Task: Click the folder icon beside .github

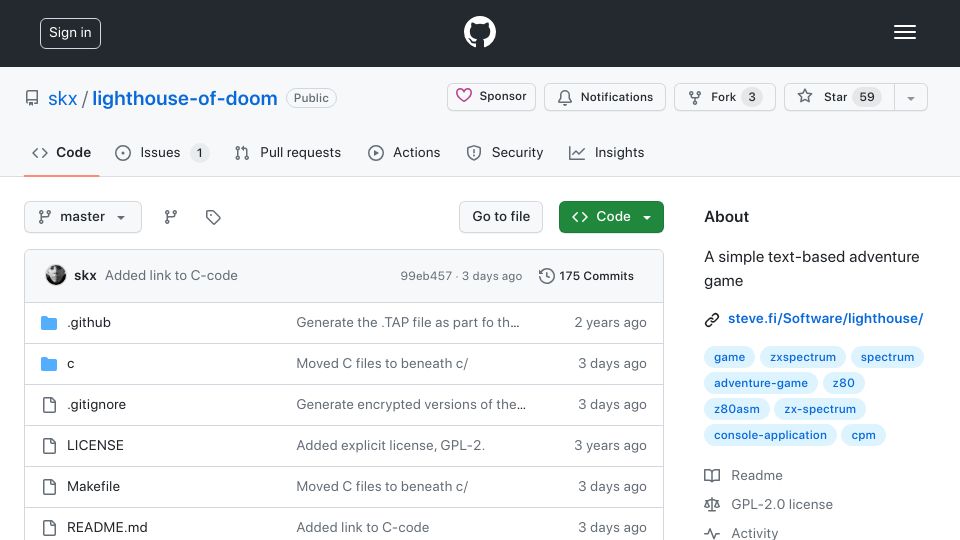Action: click(x=49, y=323)
